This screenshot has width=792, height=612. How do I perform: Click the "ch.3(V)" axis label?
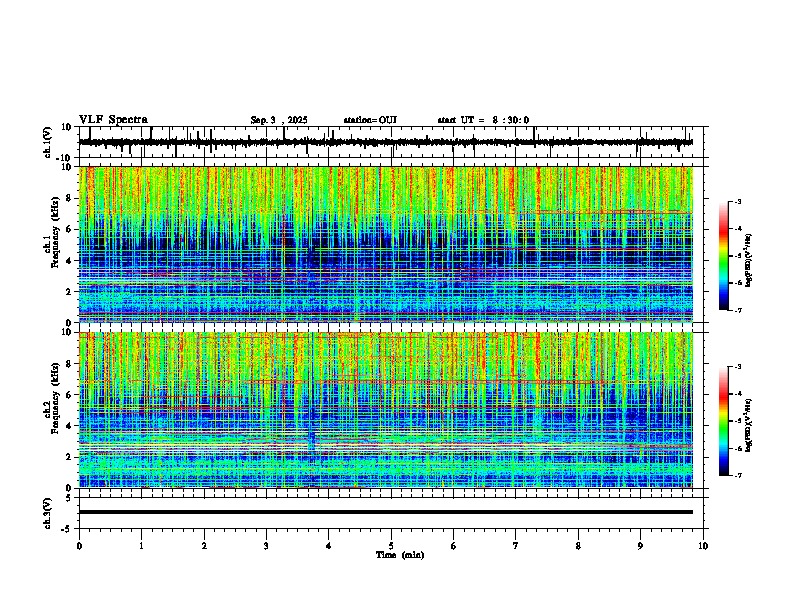(48, 513)
